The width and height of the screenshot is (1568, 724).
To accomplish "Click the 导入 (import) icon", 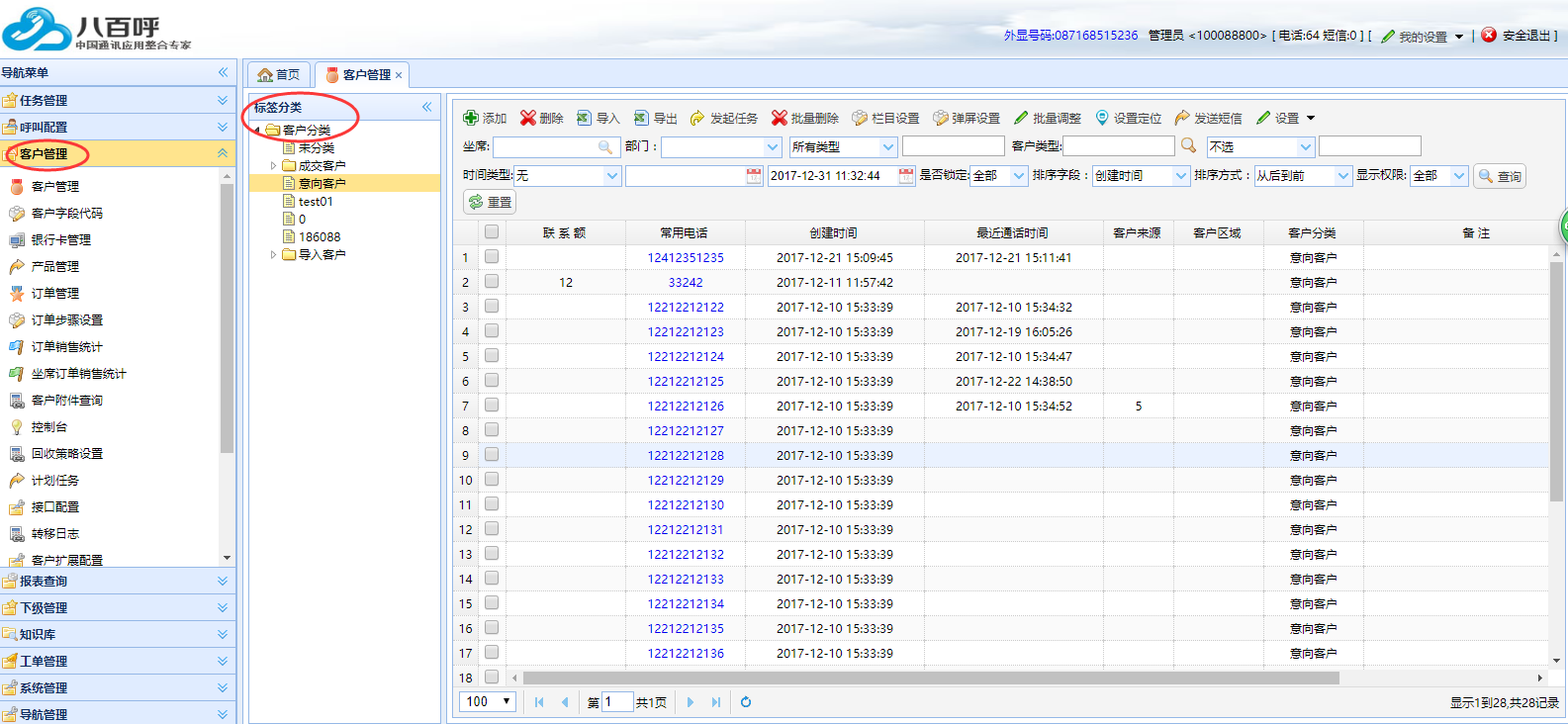I will coord(585,118).
